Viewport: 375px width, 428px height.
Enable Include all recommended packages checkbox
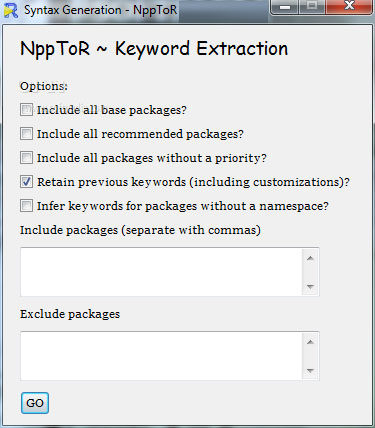[26, 134]
